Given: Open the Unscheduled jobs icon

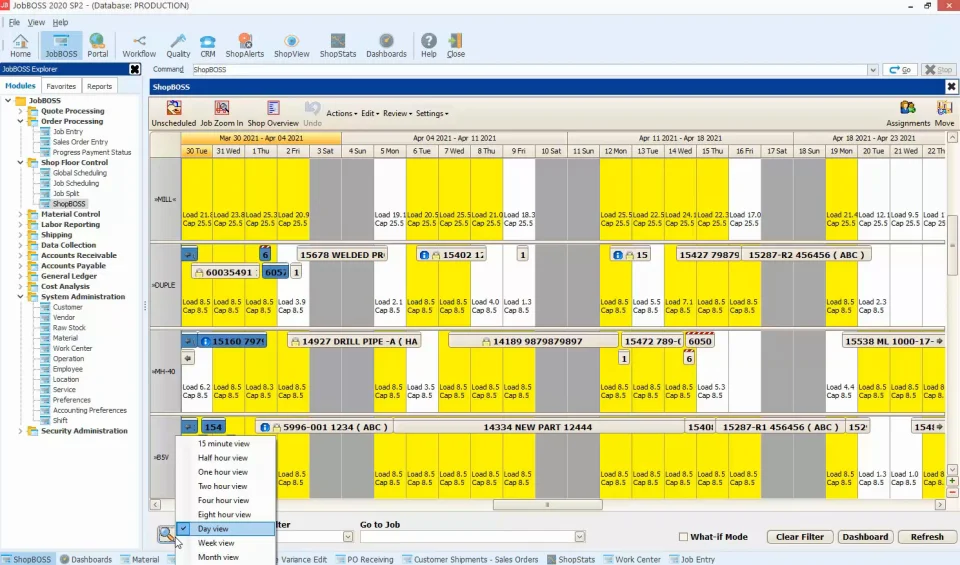Looking at the screenshot, I should coord(174,114).
